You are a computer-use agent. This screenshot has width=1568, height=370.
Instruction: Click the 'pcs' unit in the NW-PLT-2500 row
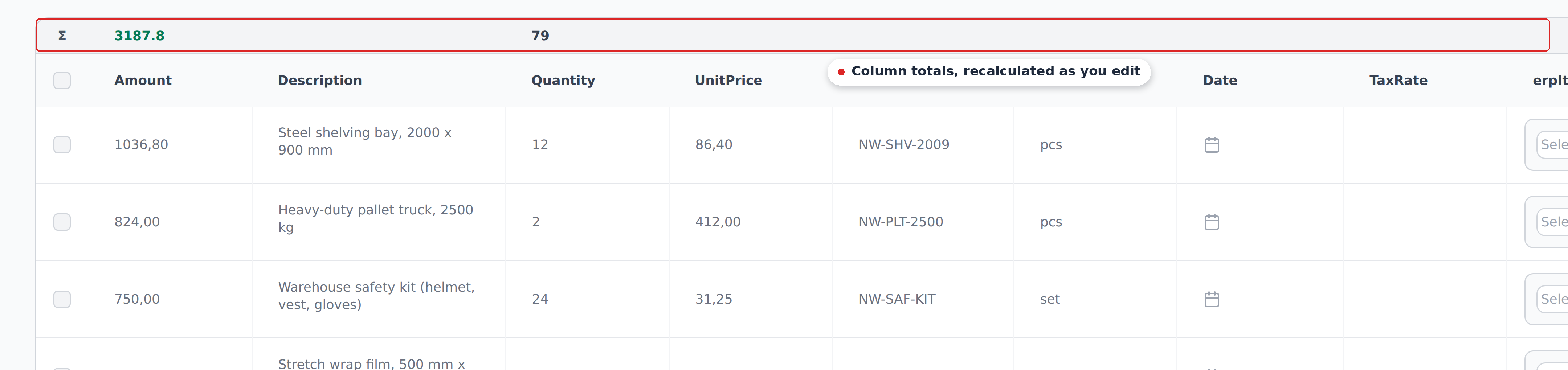pyautogui.click(x=1051, y=222)
